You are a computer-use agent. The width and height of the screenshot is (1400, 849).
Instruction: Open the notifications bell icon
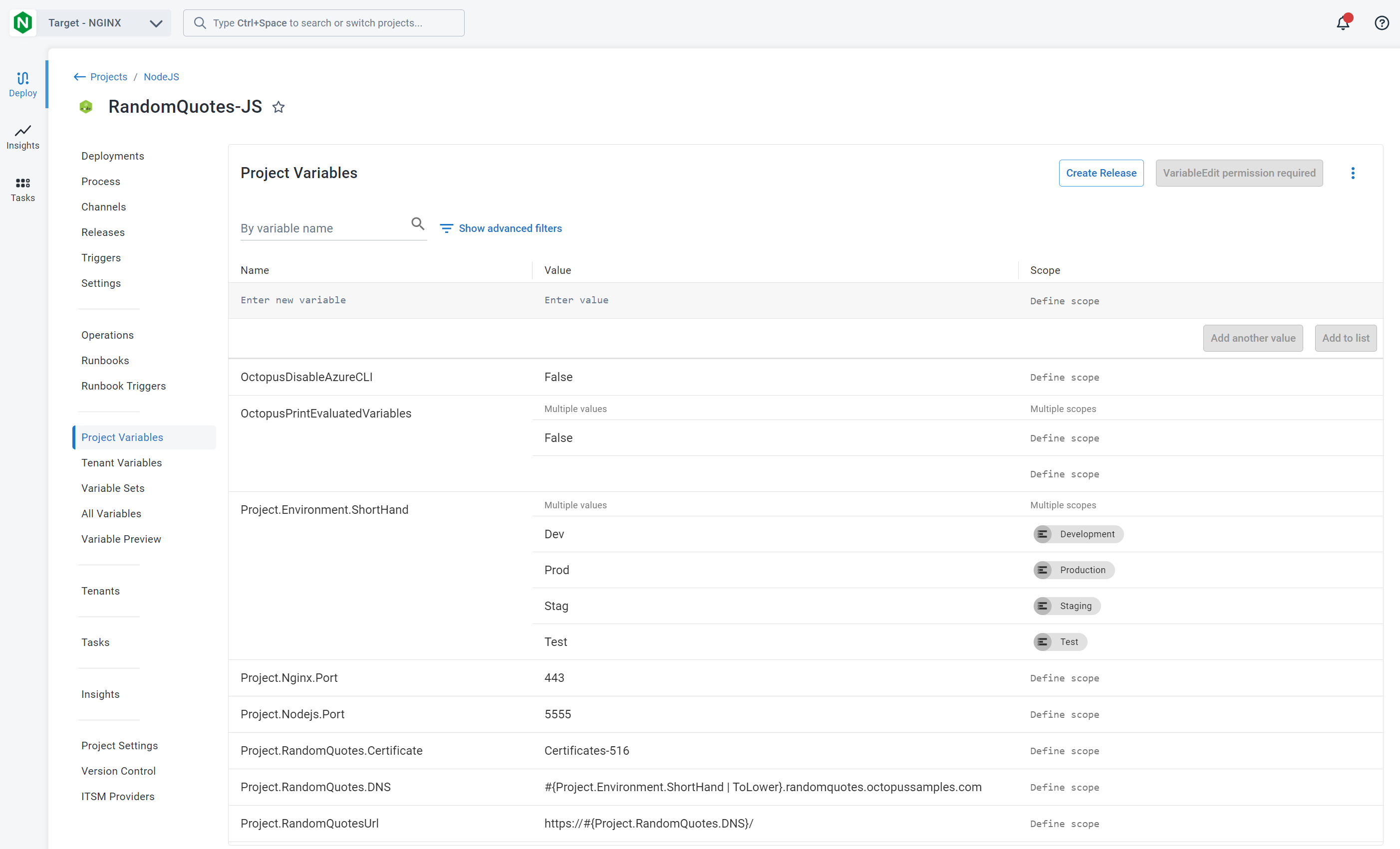click(x=1343, y=23)
